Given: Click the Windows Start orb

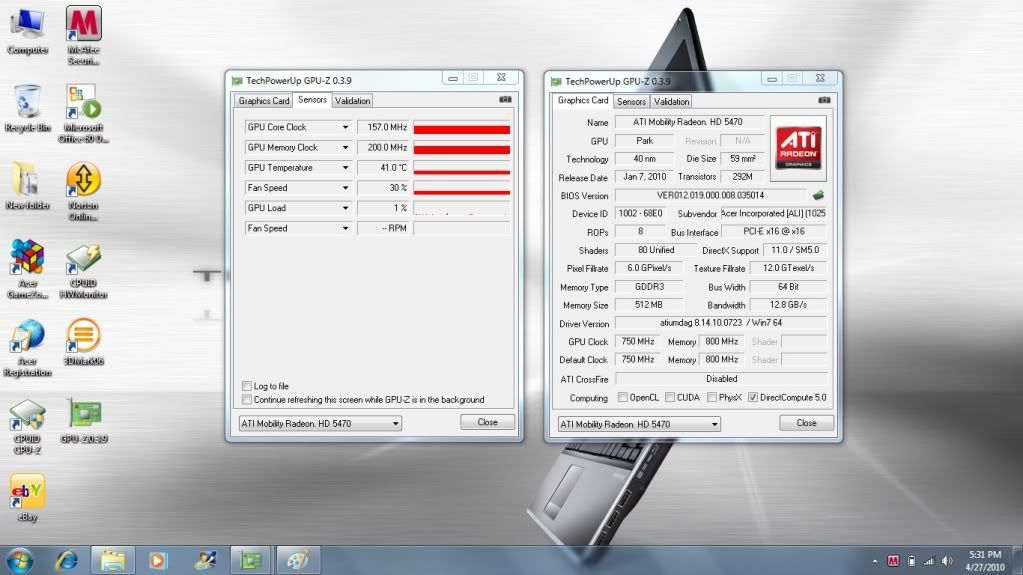Looking at the screenshot, I should click(20, 561).
